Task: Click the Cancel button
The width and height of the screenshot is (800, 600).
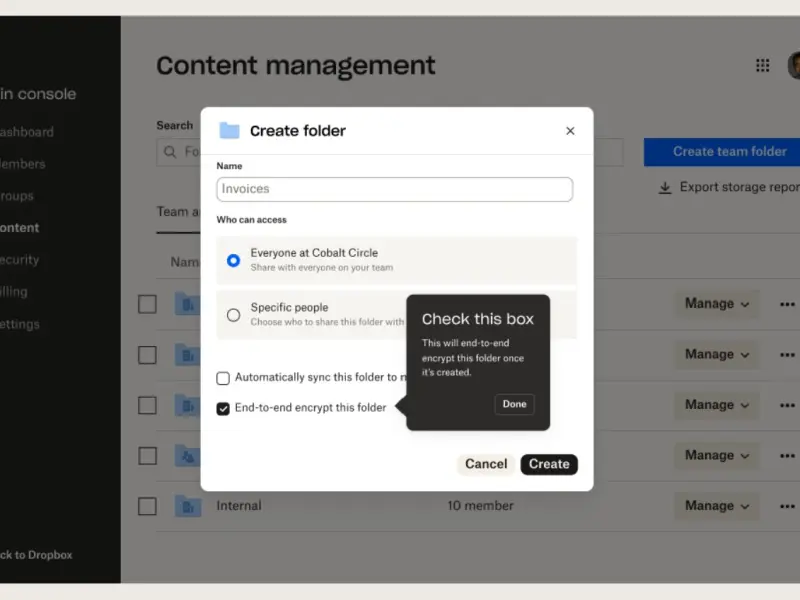Action: click(486, 464)
